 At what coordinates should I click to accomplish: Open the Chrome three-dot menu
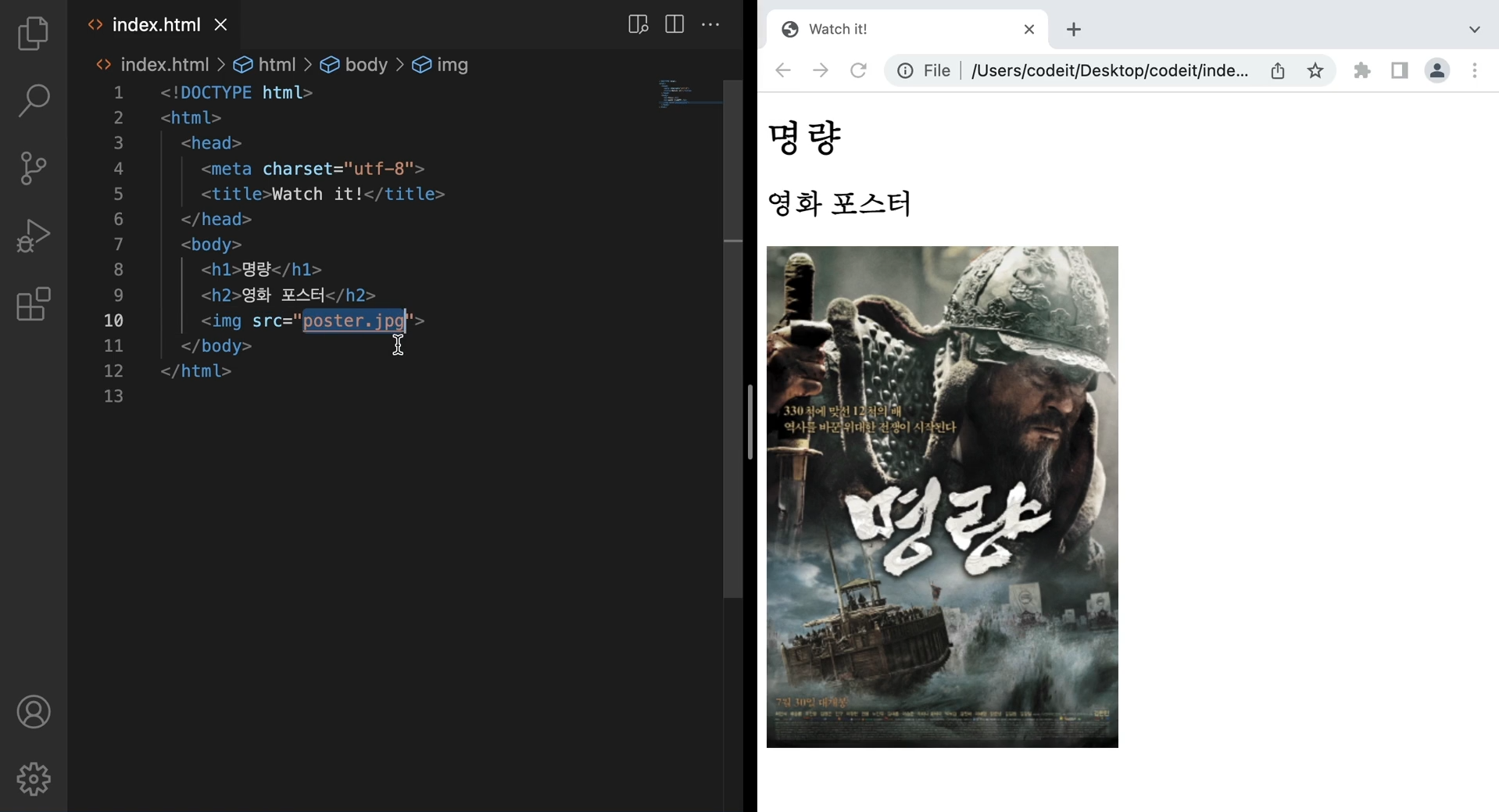pyautogui.click(x=1475, y=71)
